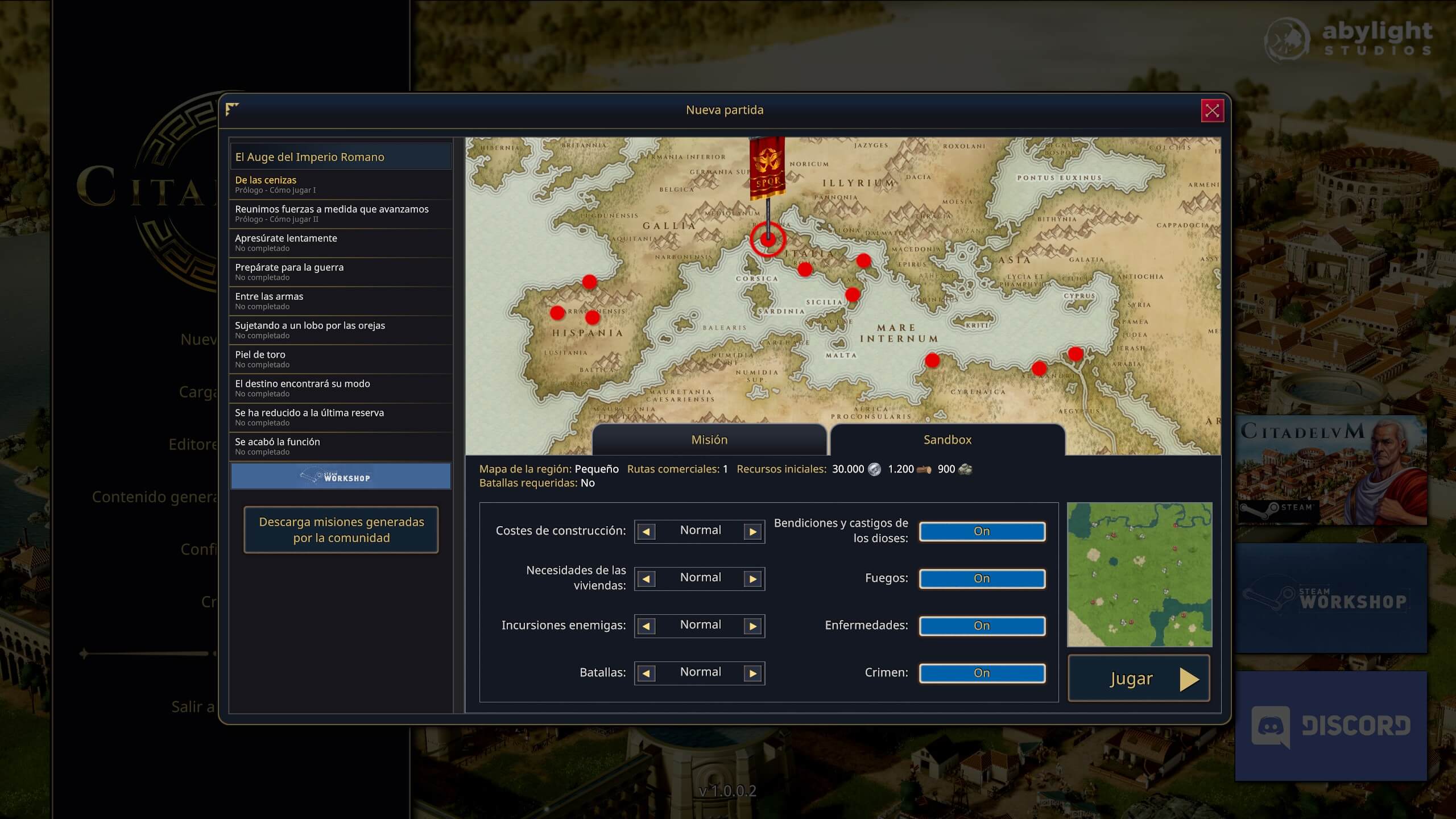
Task: Select red mission dot near Corsica in Italia
Action: coord(805,269)
